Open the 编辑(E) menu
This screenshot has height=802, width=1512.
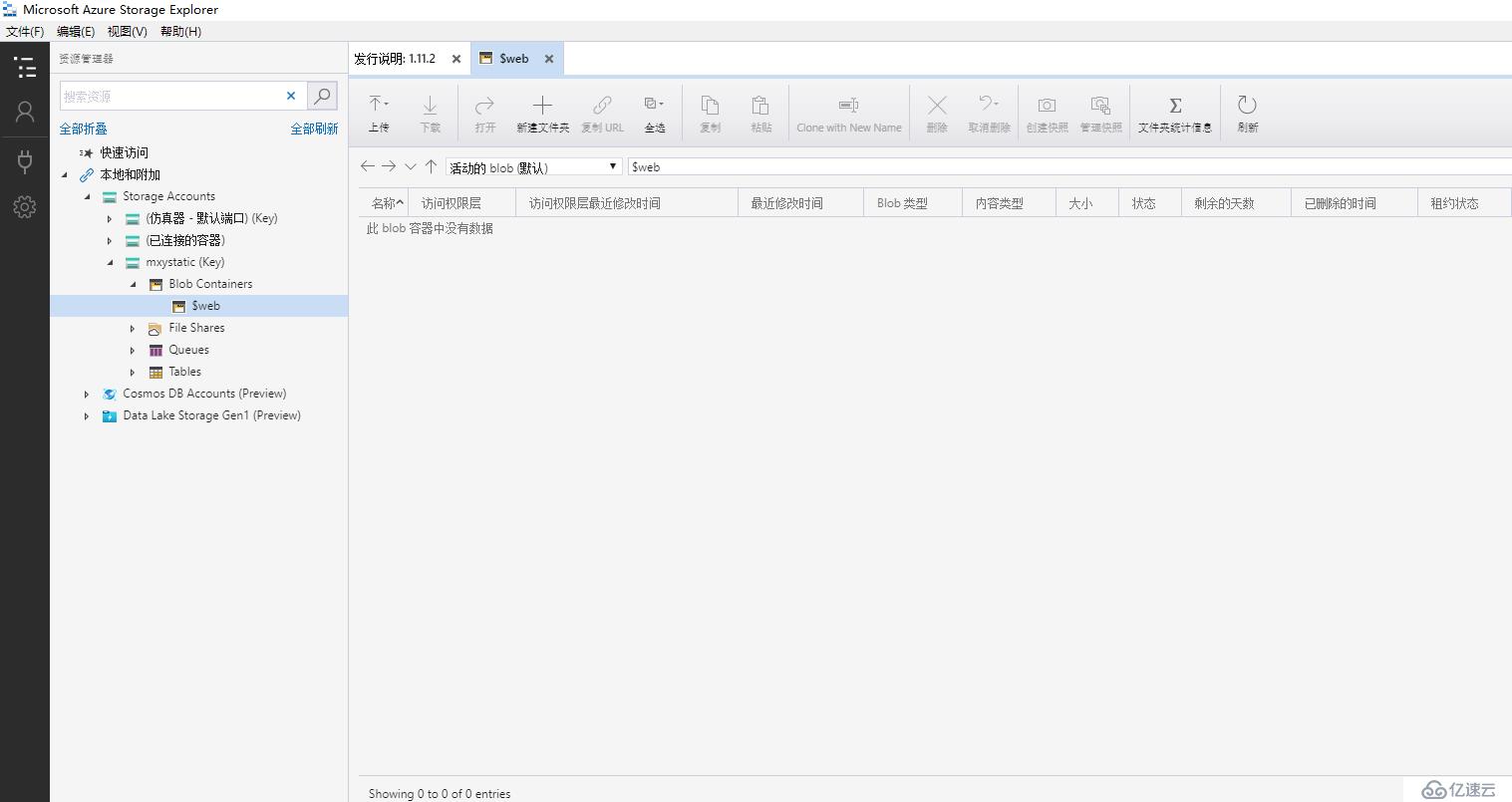click(76, 31)
